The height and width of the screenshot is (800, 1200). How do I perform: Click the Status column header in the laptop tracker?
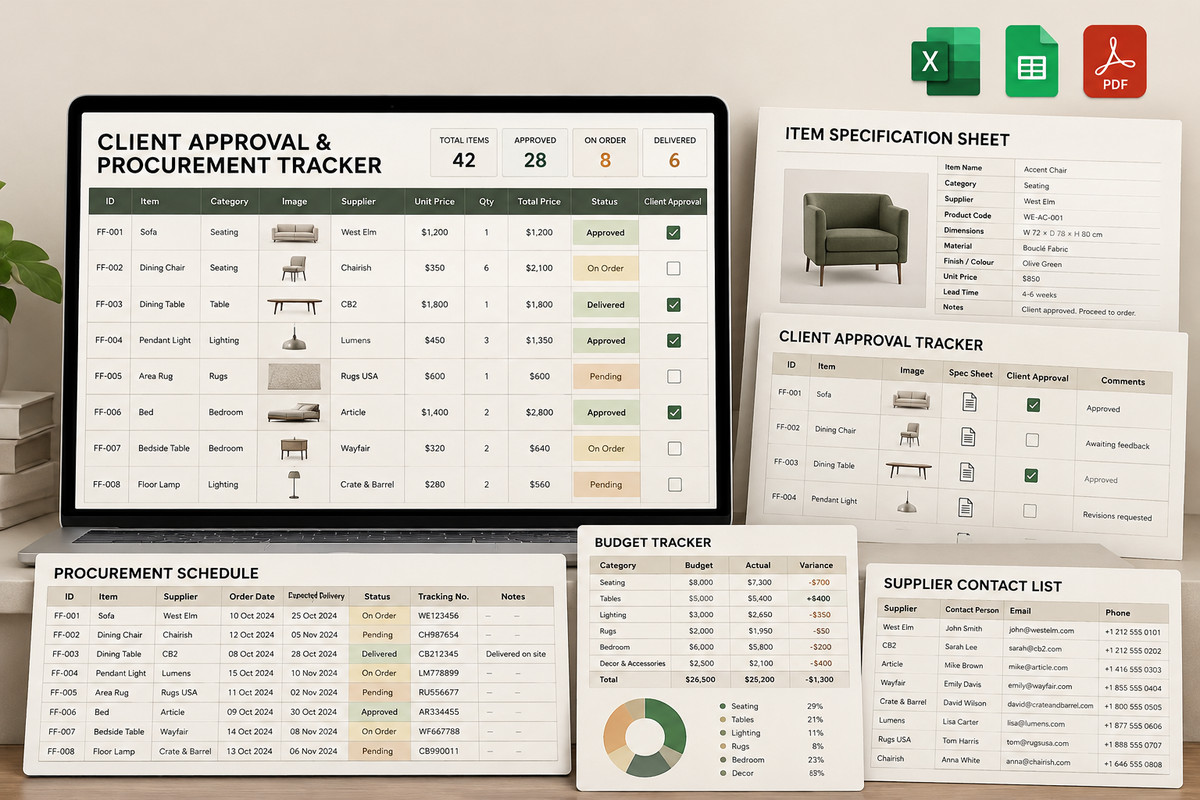pyautogui.click(x=605, y=201)
